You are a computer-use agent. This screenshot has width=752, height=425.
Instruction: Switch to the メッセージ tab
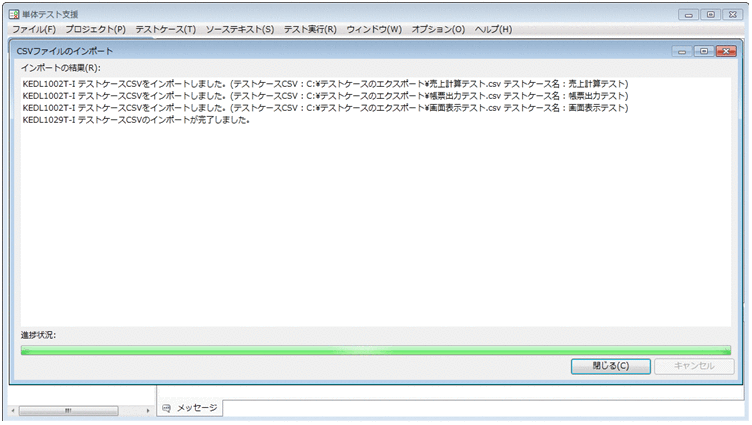189,408
